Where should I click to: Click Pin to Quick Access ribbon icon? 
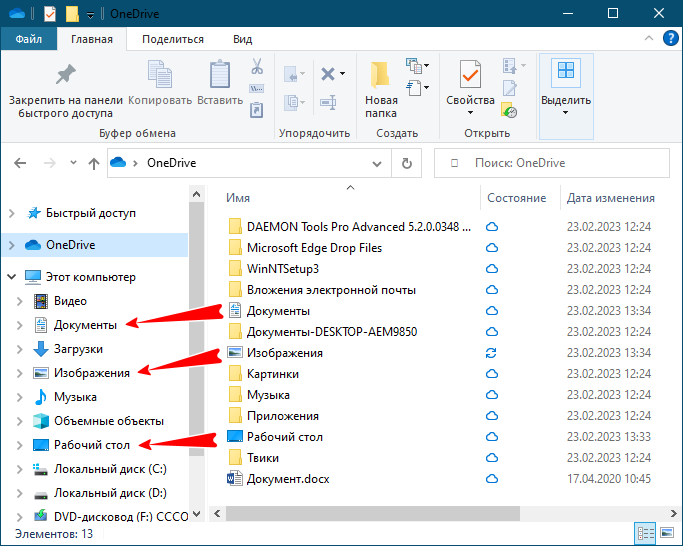coord(65,76)
